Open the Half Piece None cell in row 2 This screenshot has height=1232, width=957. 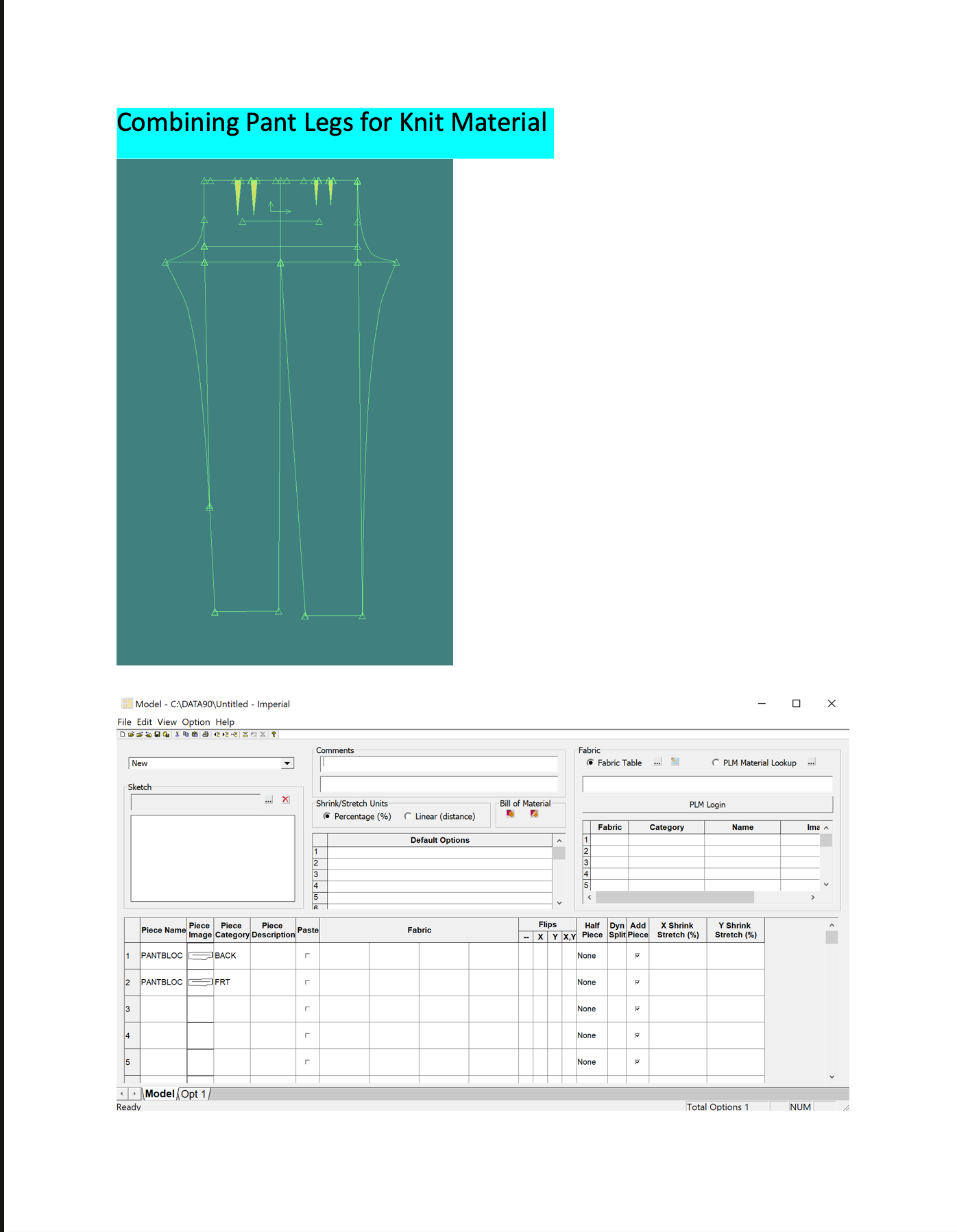click(x=592, y=983)
